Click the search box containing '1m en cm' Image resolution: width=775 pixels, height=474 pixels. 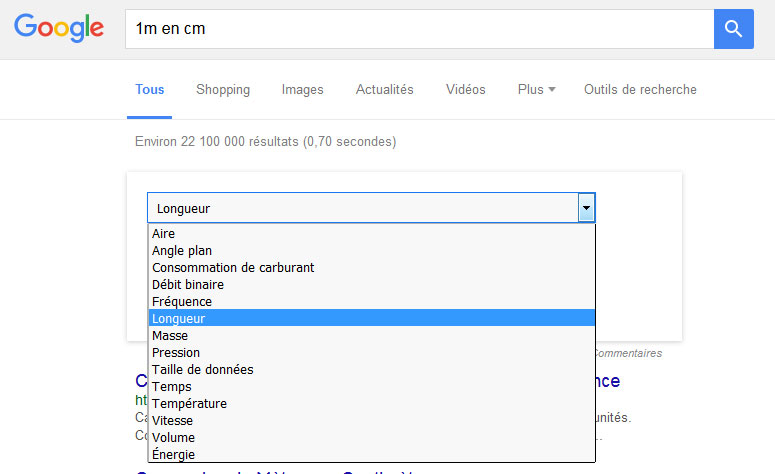tap(418, 29)
